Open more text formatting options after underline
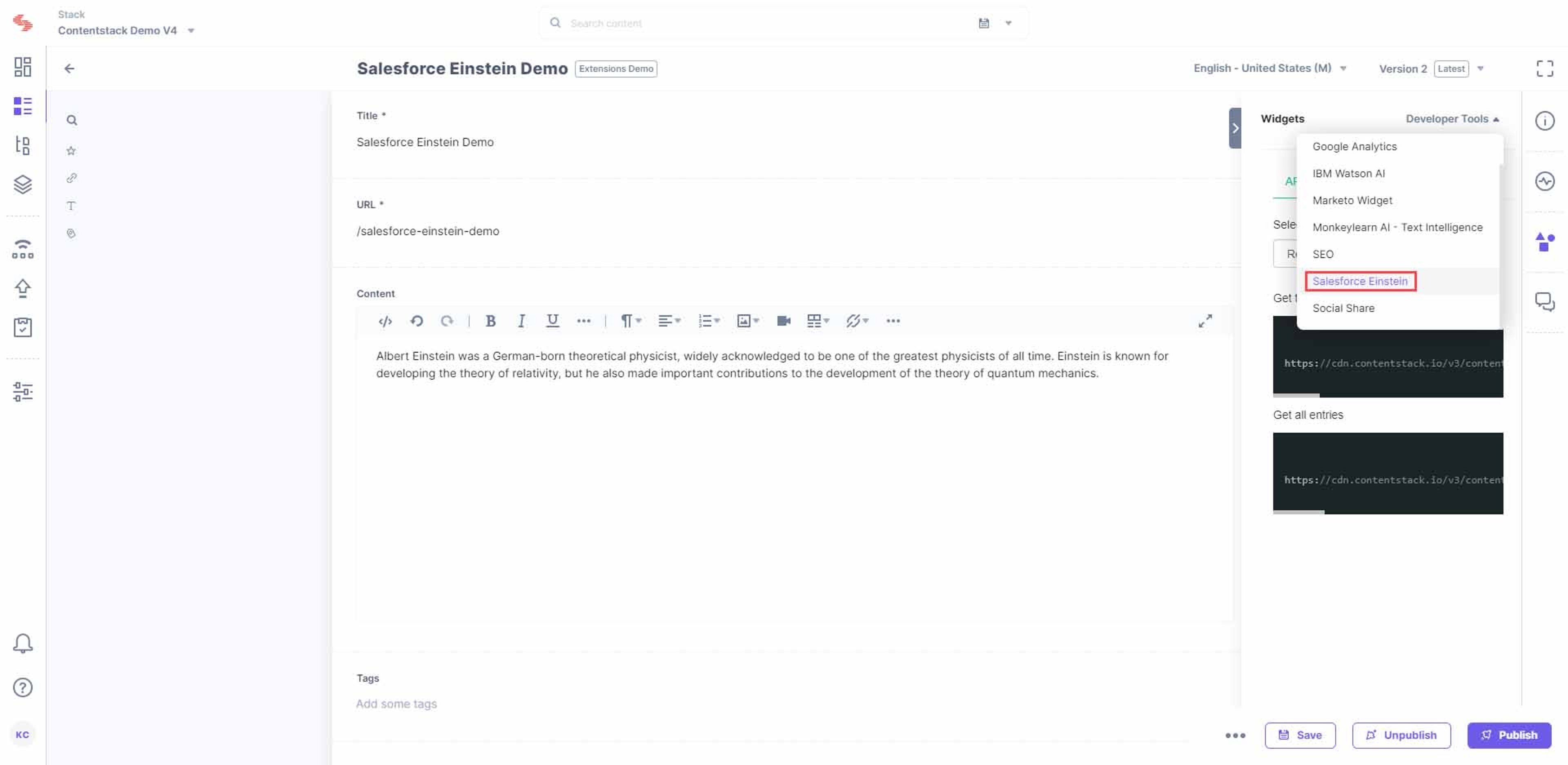This screenshot has width=1568, height=765. pos(584,321)
